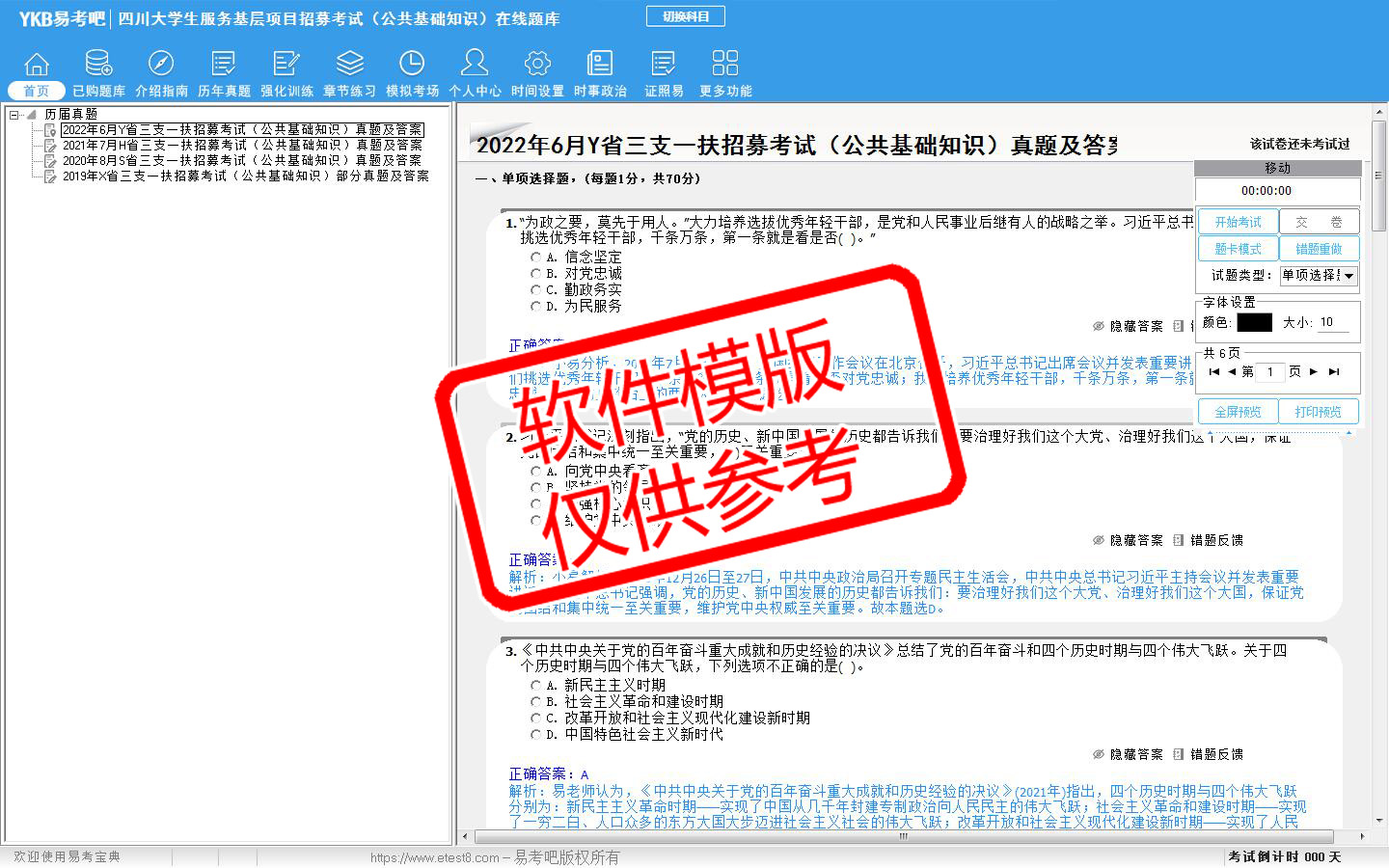Go to the next page arrow
Screen dimensions: 1389x868
pyautogui.click(x=1313, y=371)
